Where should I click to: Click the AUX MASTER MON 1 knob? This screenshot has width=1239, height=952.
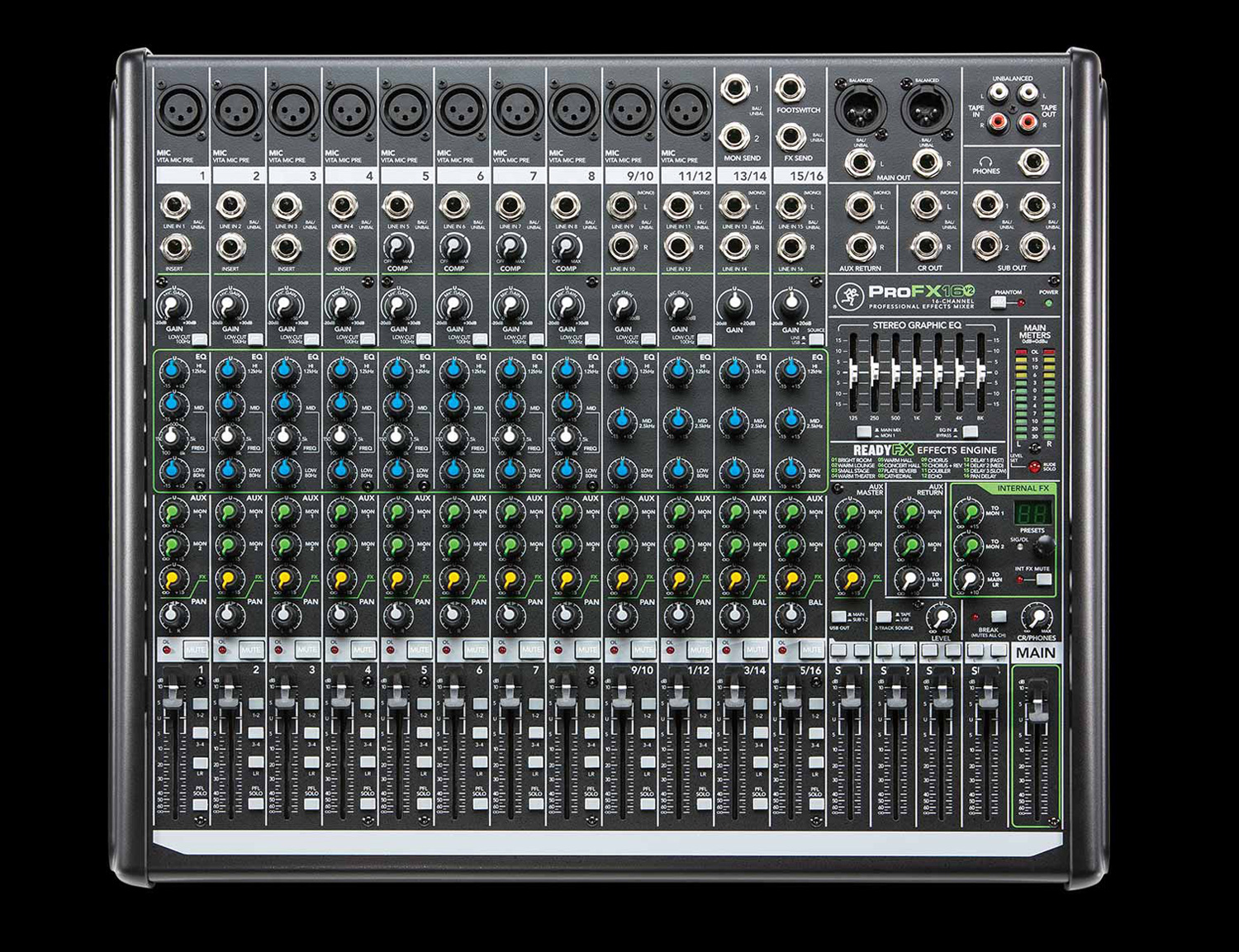point(850,513)
